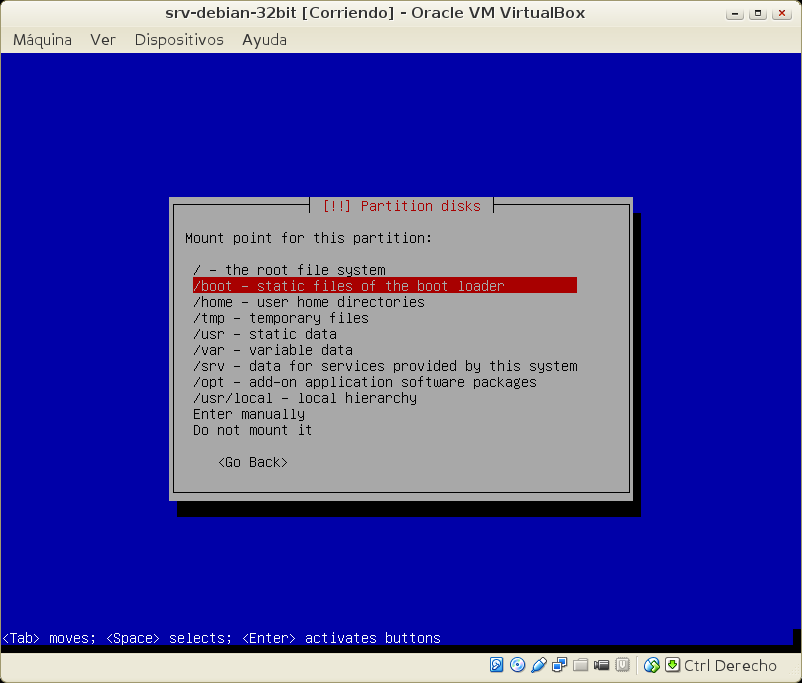Pick /var variable data mount point
802x683 pixels.
coord(272,350)
